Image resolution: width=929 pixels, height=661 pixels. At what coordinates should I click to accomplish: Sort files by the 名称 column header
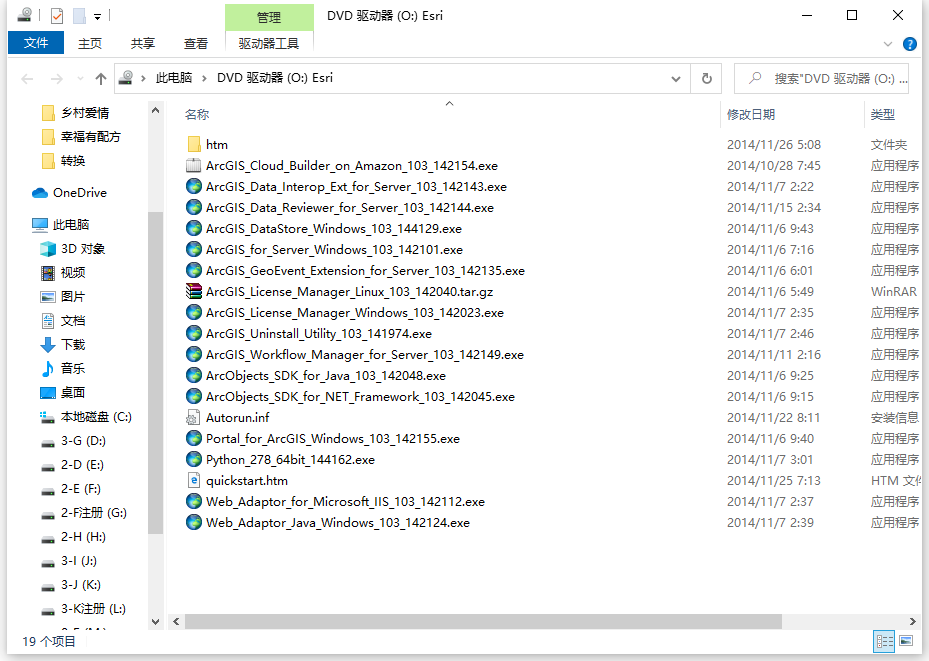click(x=197, y=114)
